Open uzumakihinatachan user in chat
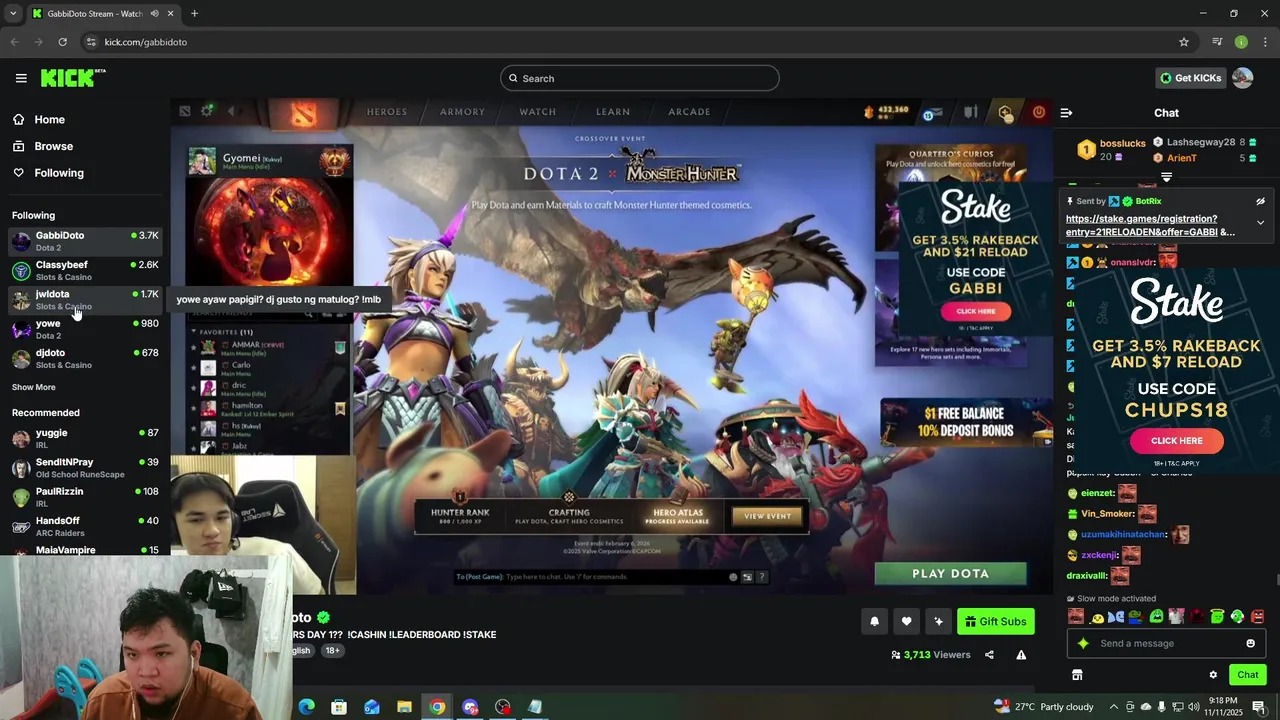The image size is (1280, 720). click(1123, 535)
